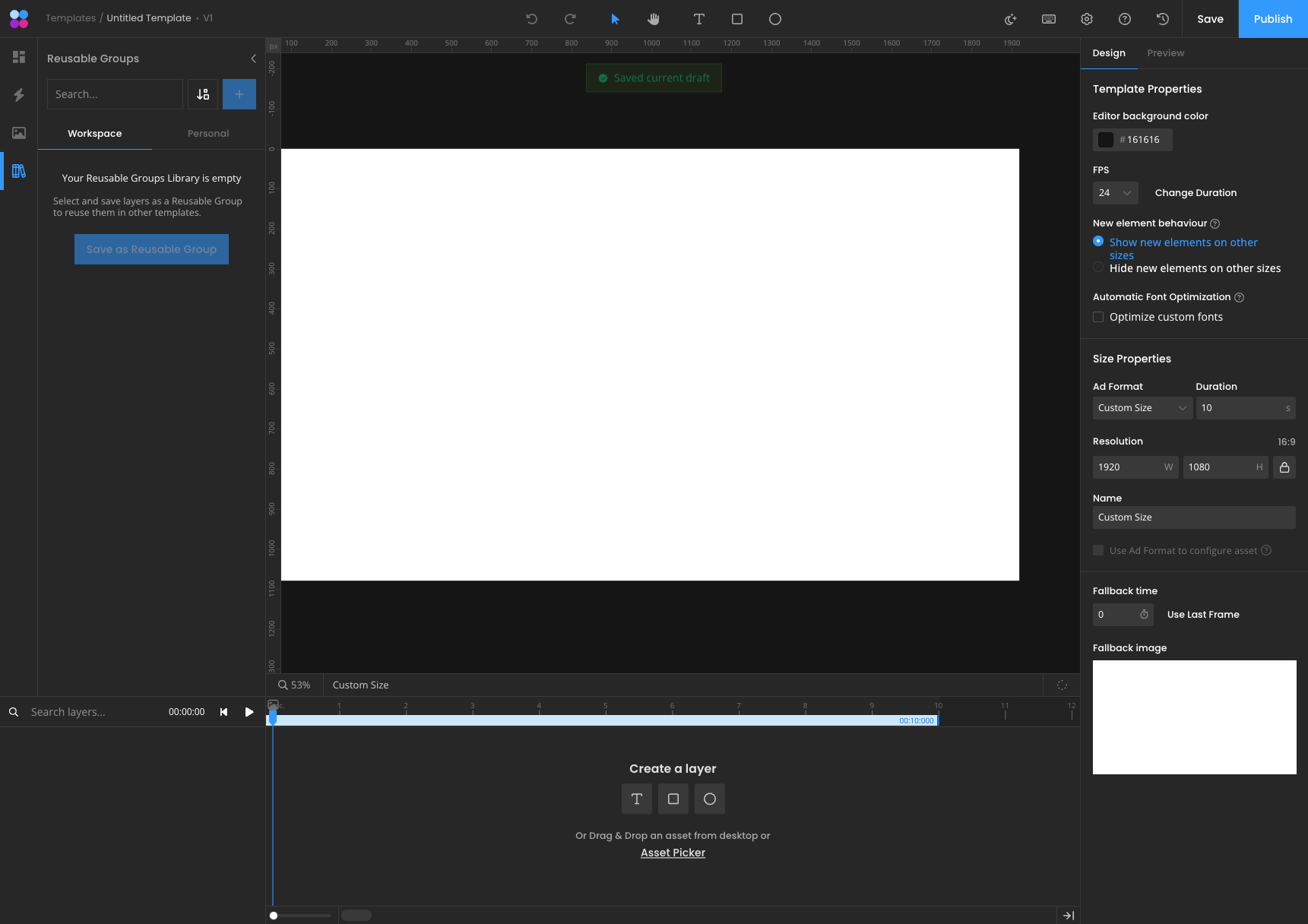
Task: Toggle Use Ad Format to configure asset
Action: pos(1098,550)
